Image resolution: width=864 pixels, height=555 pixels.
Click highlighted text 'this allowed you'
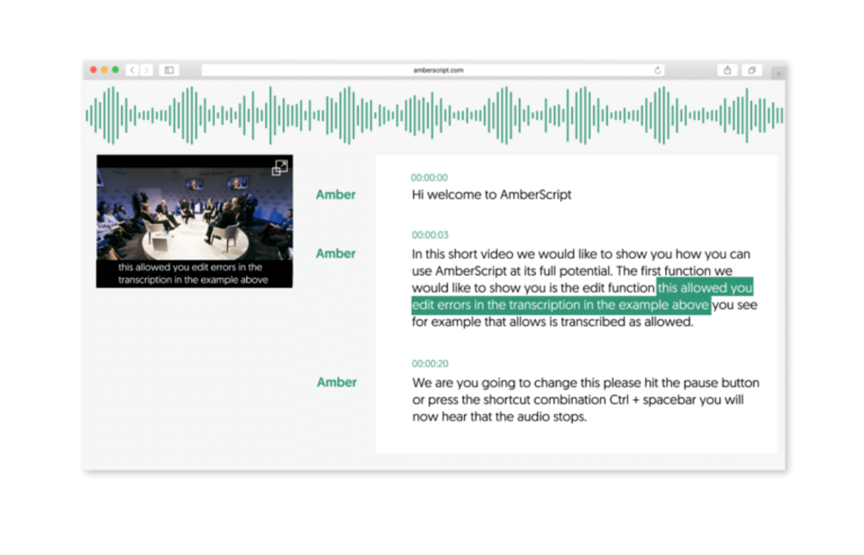705,288
